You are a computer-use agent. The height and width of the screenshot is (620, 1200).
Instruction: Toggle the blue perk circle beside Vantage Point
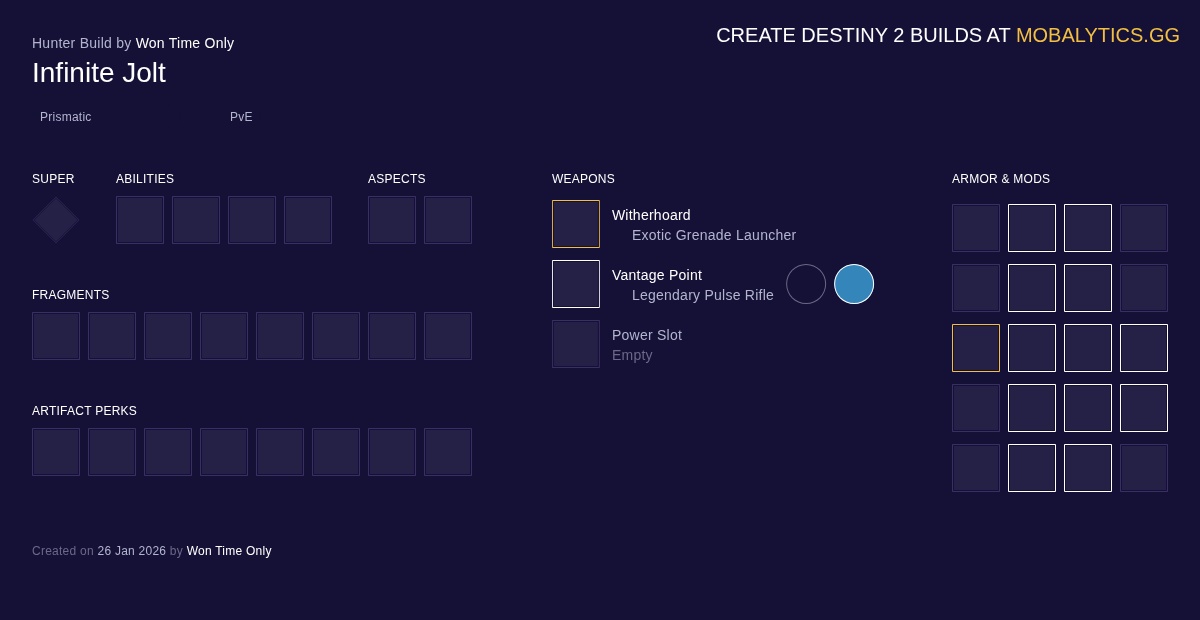[x=854, y=284]
